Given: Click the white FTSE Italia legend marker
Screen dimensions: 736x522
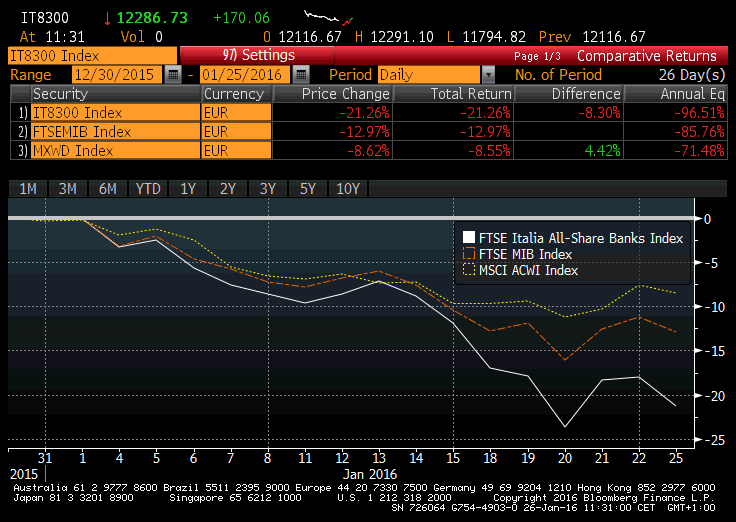Looking at the screenshot, I should [468, 238].
